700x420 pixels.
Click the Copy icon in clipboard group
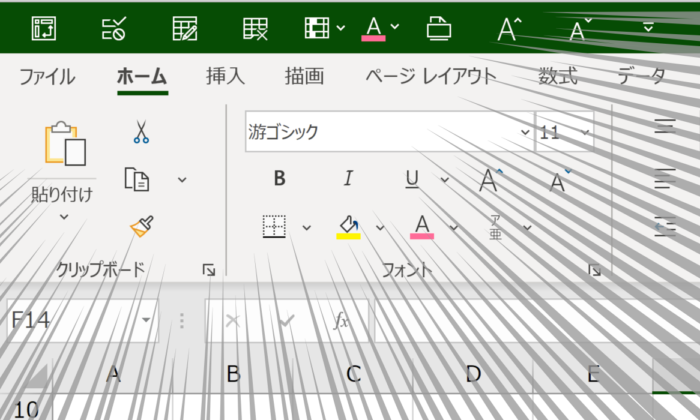[137, 179]
